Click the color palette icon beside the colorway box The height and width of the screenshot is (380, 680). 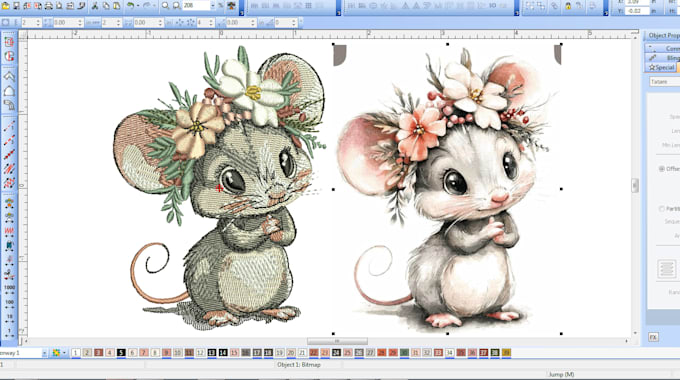[x=56, y=353]
